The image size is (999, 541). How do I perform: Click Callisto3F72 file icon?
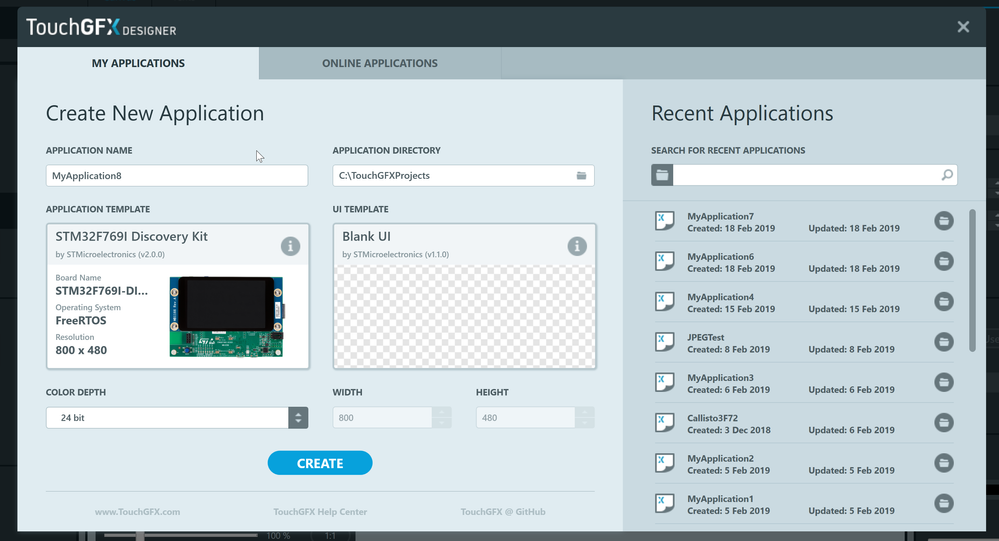click(x=665, y=422)
